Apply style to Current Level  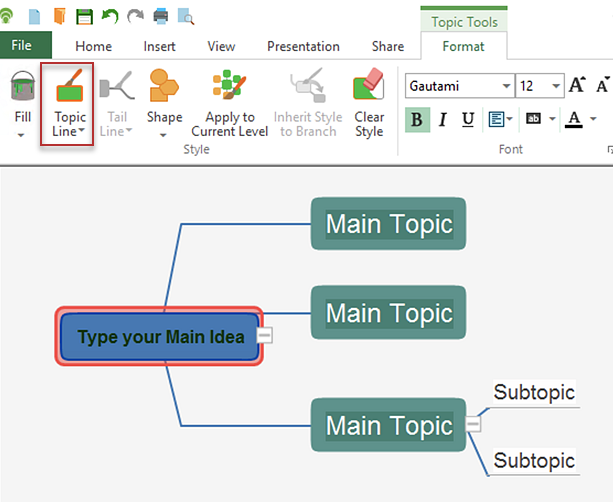[x=229, y=103]
